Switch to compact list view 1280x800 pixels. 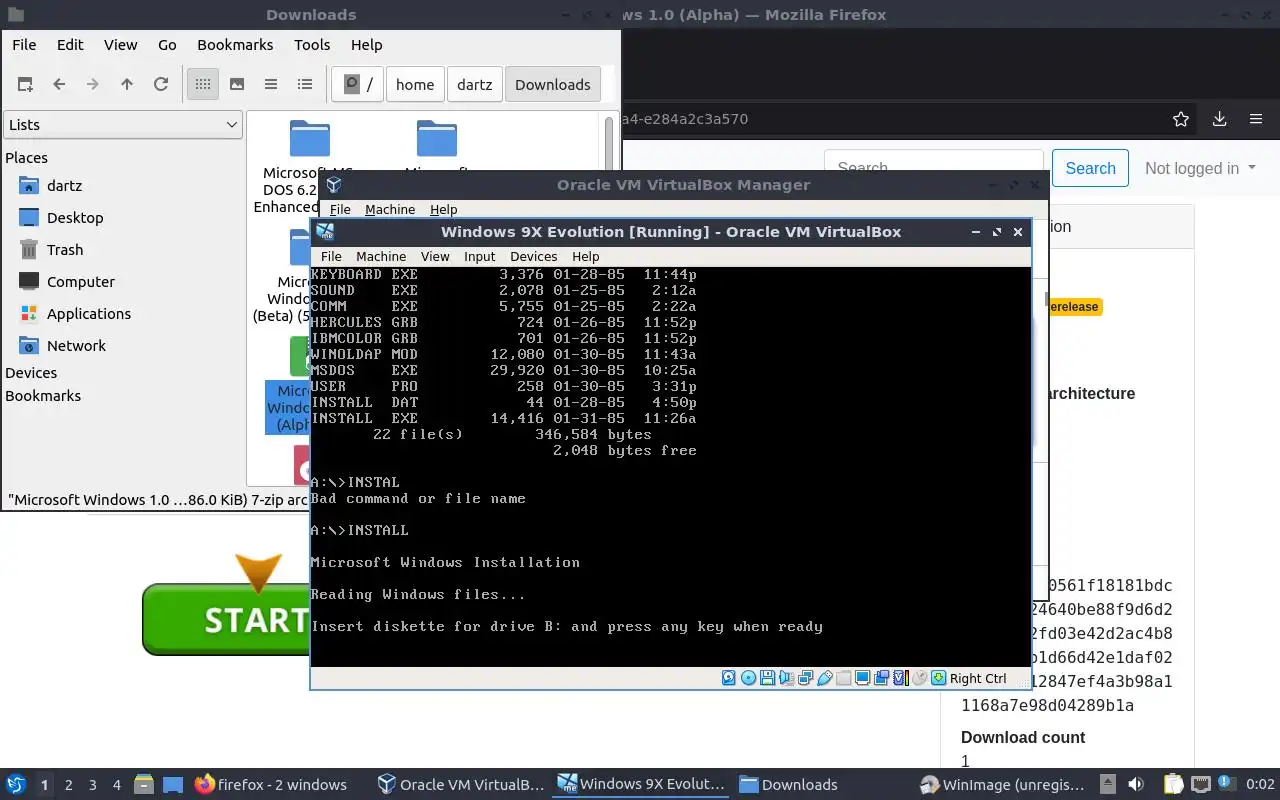click(x=271, y=84)
